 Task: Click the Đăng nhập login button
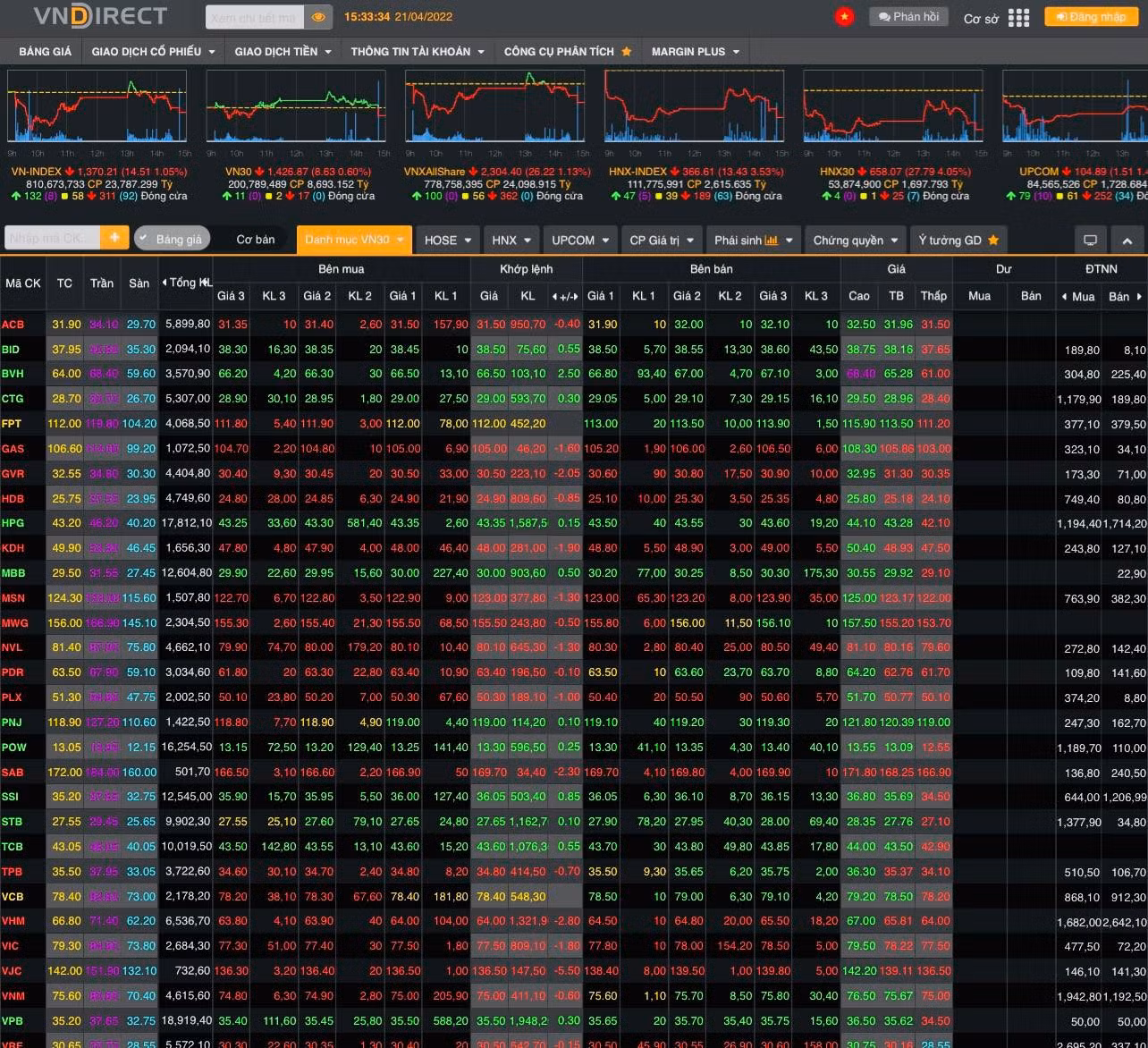(x=1091, y=17)
